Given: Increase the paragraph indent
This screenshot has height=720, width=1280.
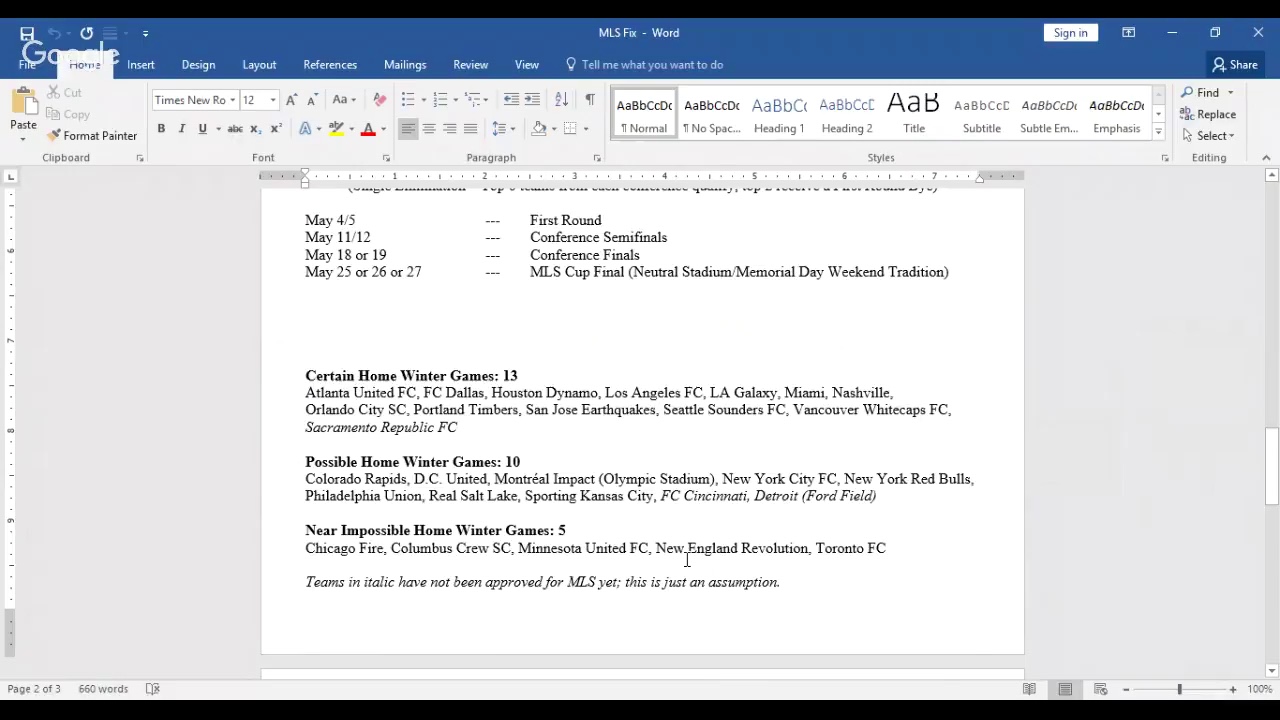Looking at the screenshot, I should (x=532, y=100).
